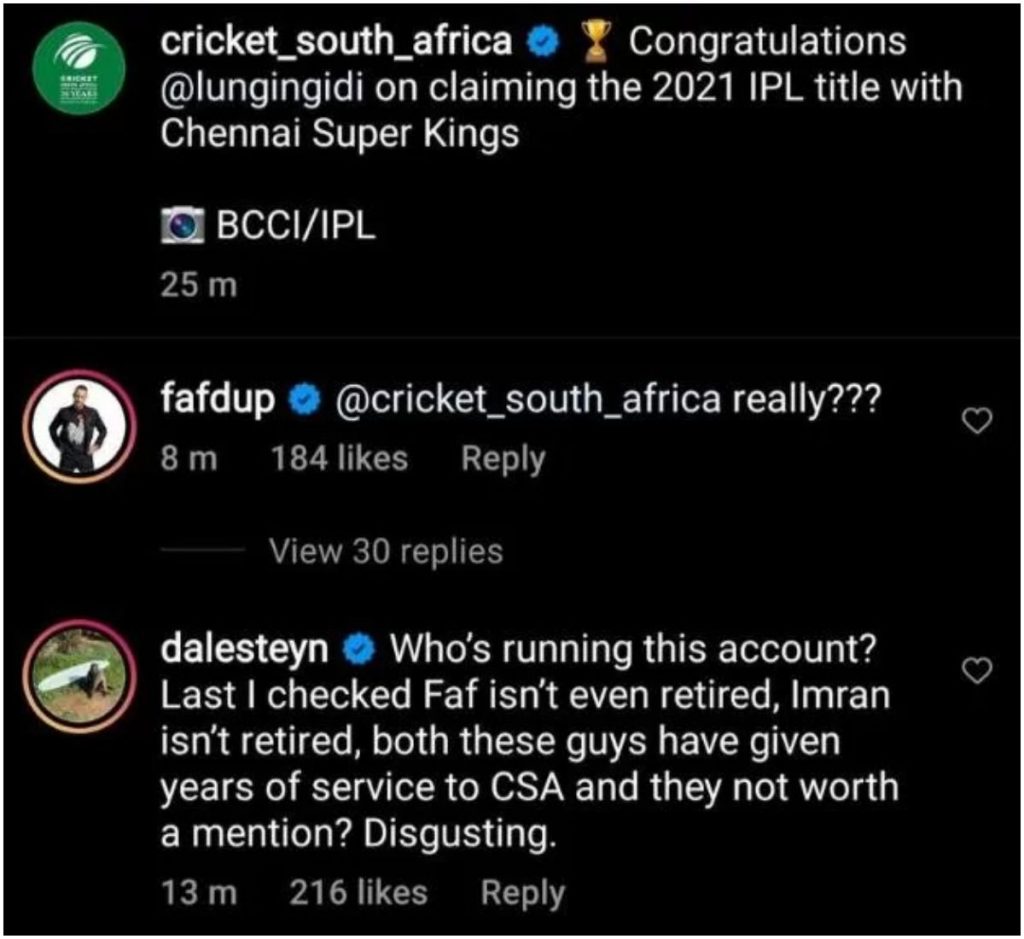Open fafdup's profile picture
The image size is (1024, 939).
tap(81, 425)
